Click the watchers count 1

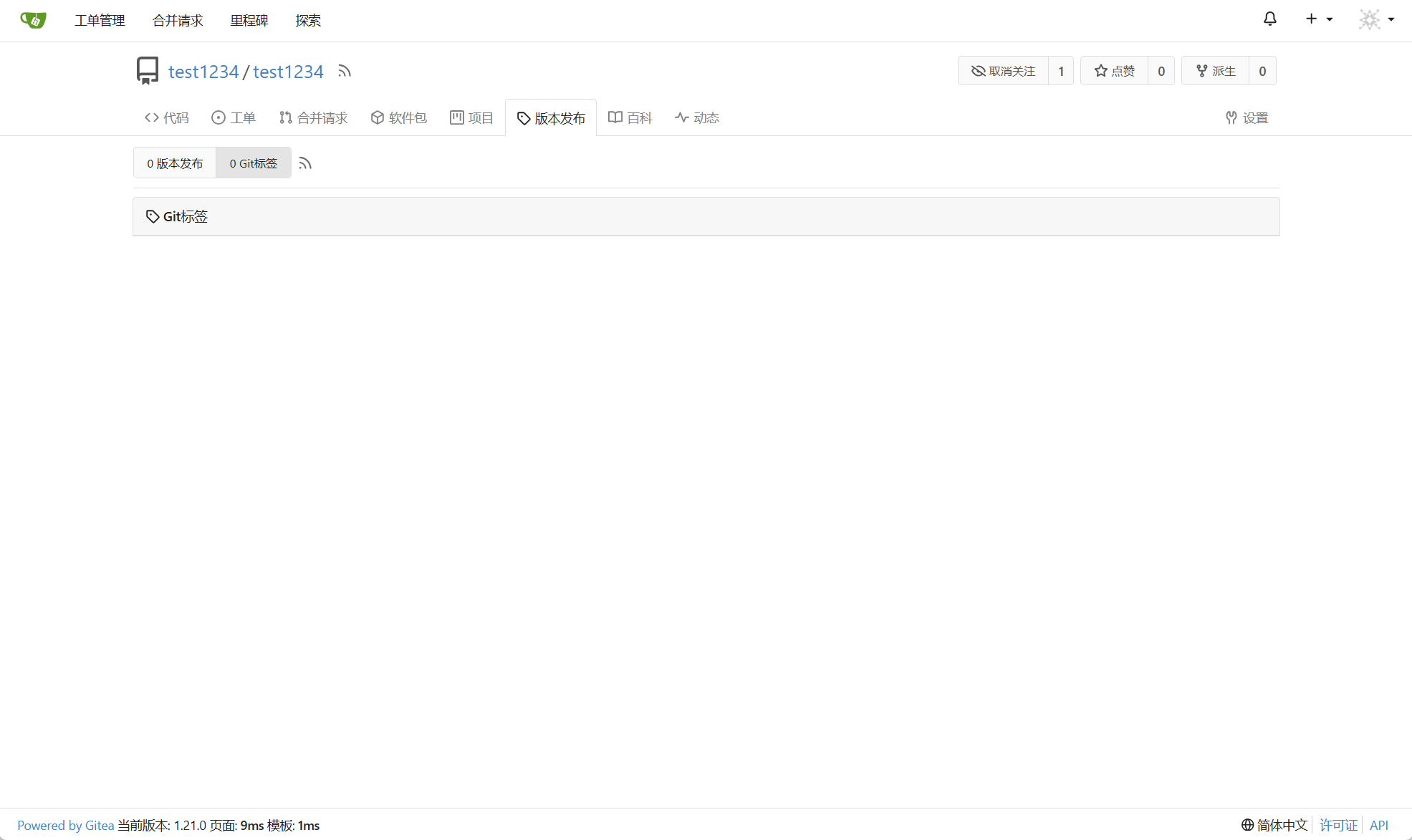coord(1061,71)
